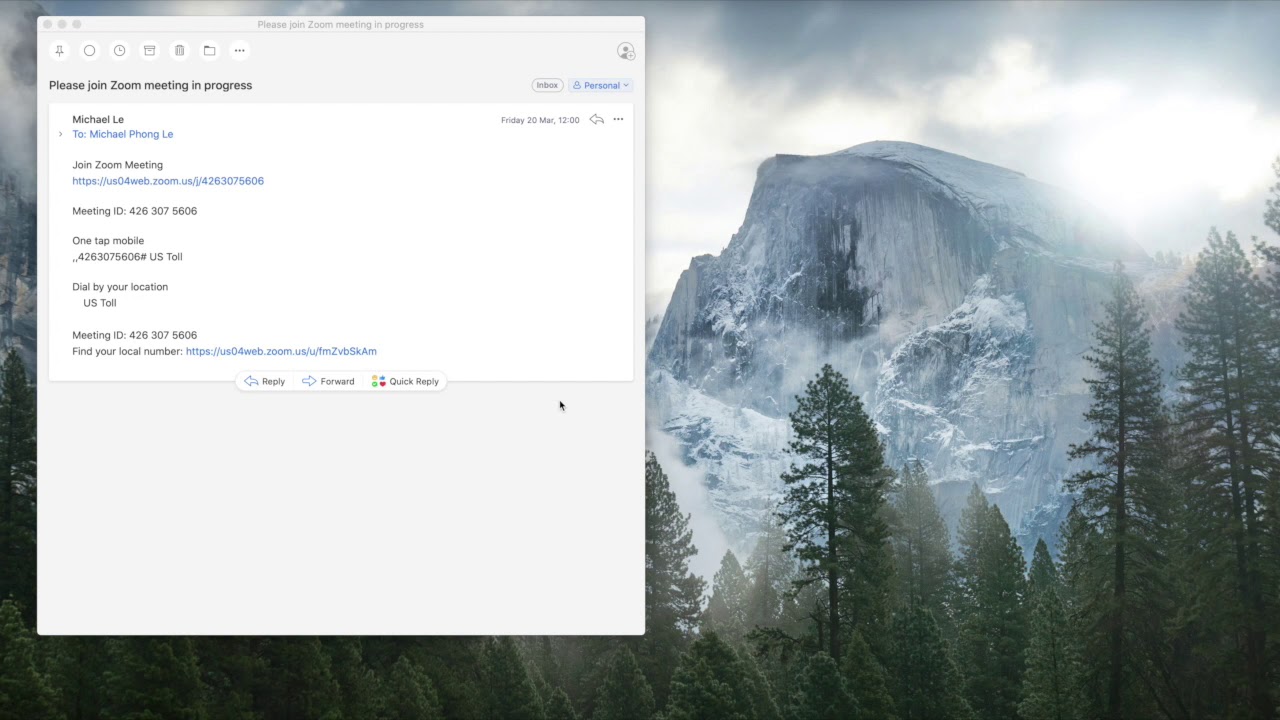This screenshot has height=720, width=1280.
Task: Click the One tap mobile text
Action: pos(108,241)
